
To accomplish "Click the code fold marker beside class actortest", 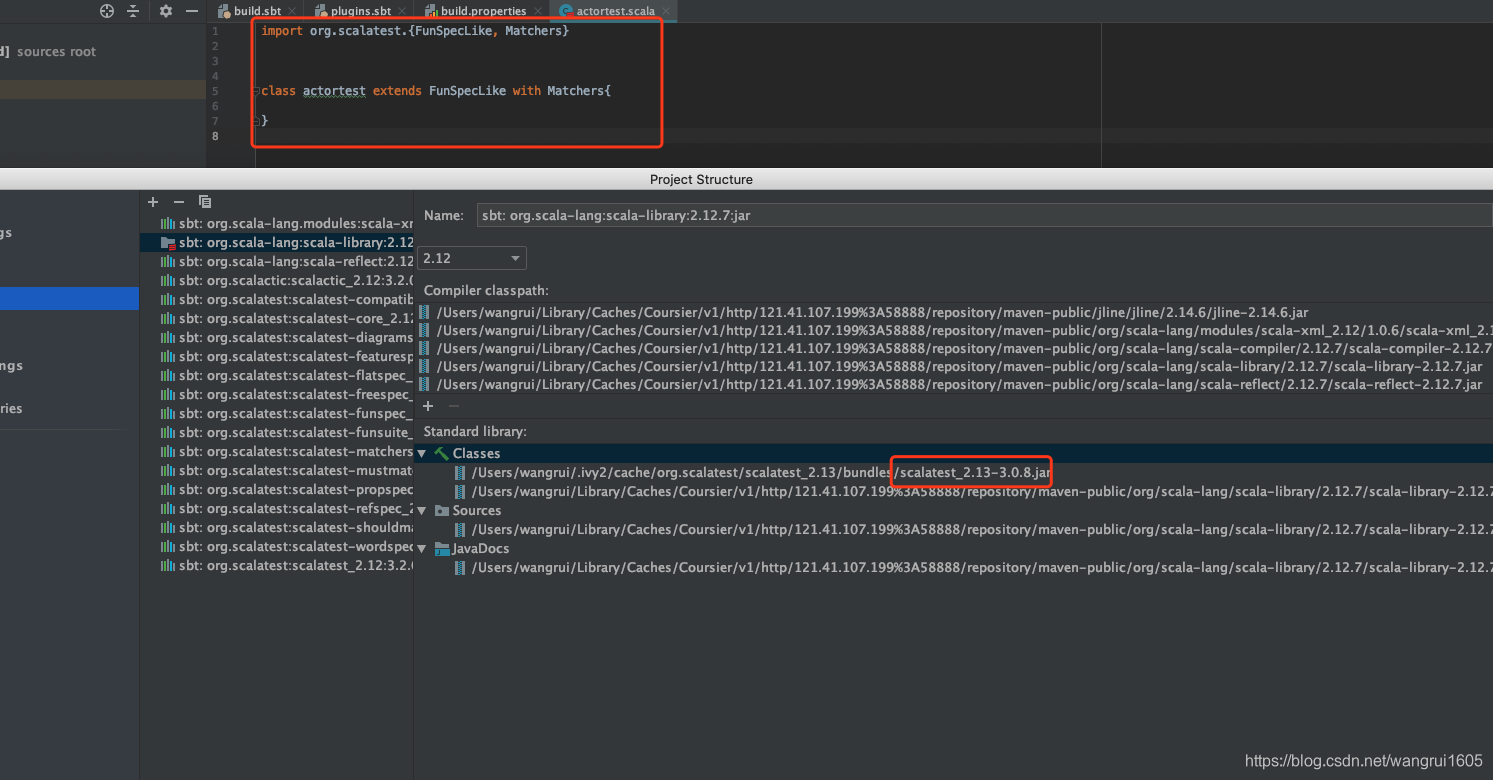I will 256,91.
